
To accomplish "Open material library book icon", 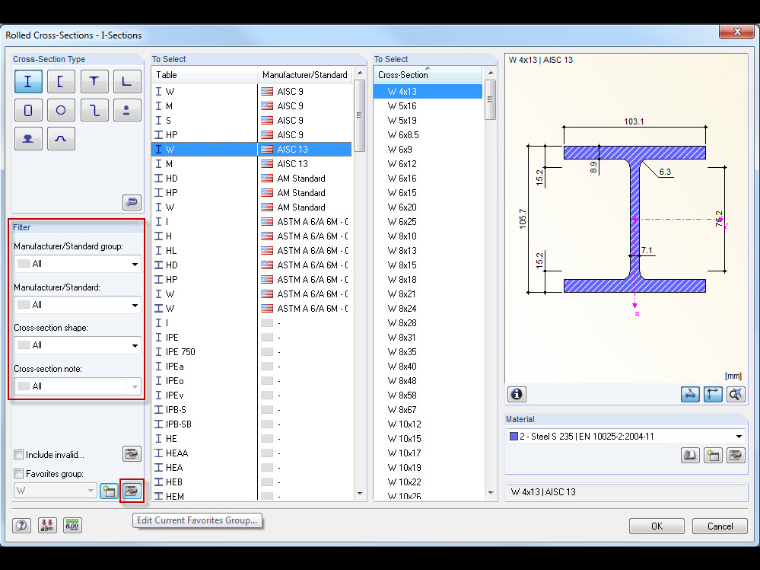I will [x=690, y=455].
